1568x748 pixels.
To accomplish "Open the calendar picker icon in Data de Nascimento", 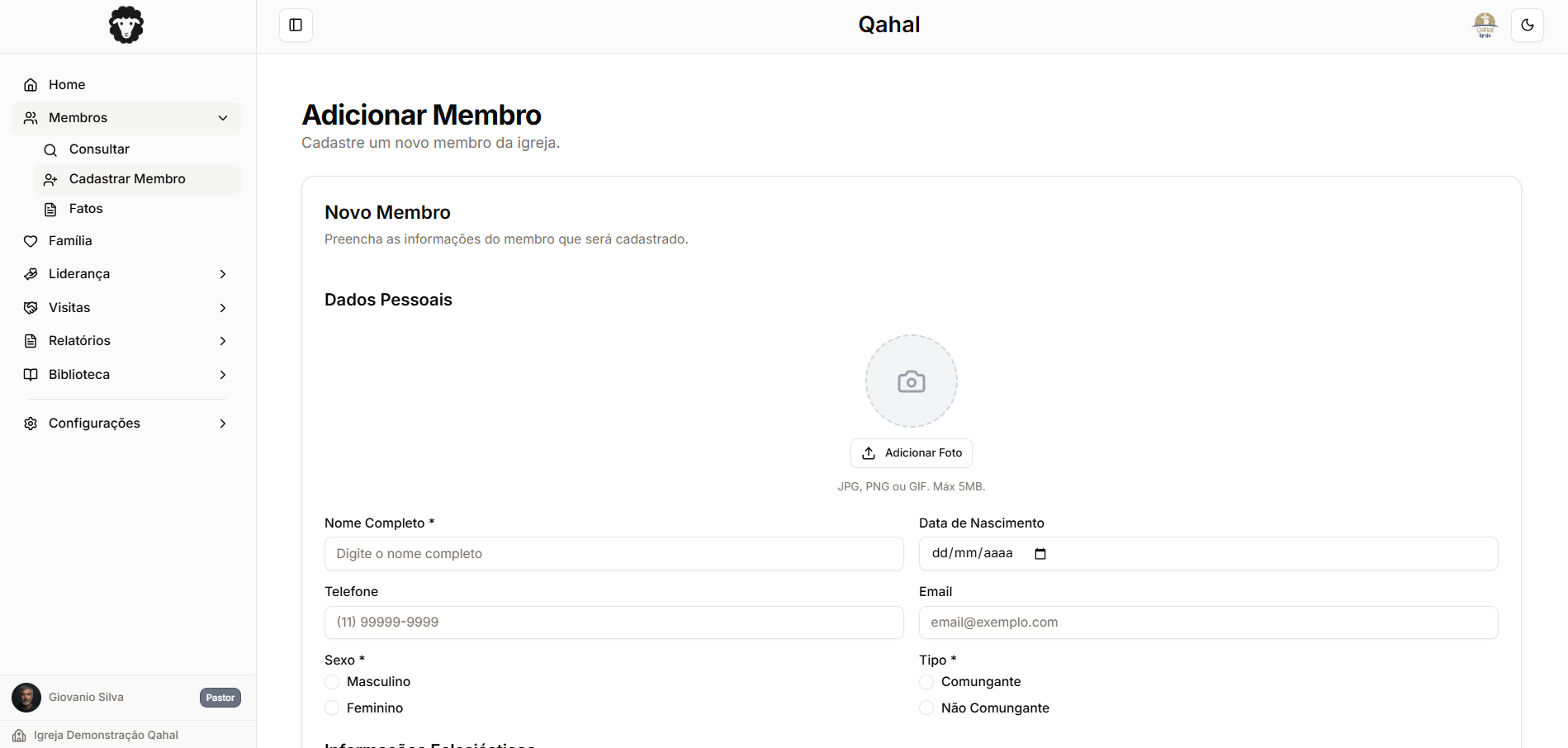I will 1040,554.
